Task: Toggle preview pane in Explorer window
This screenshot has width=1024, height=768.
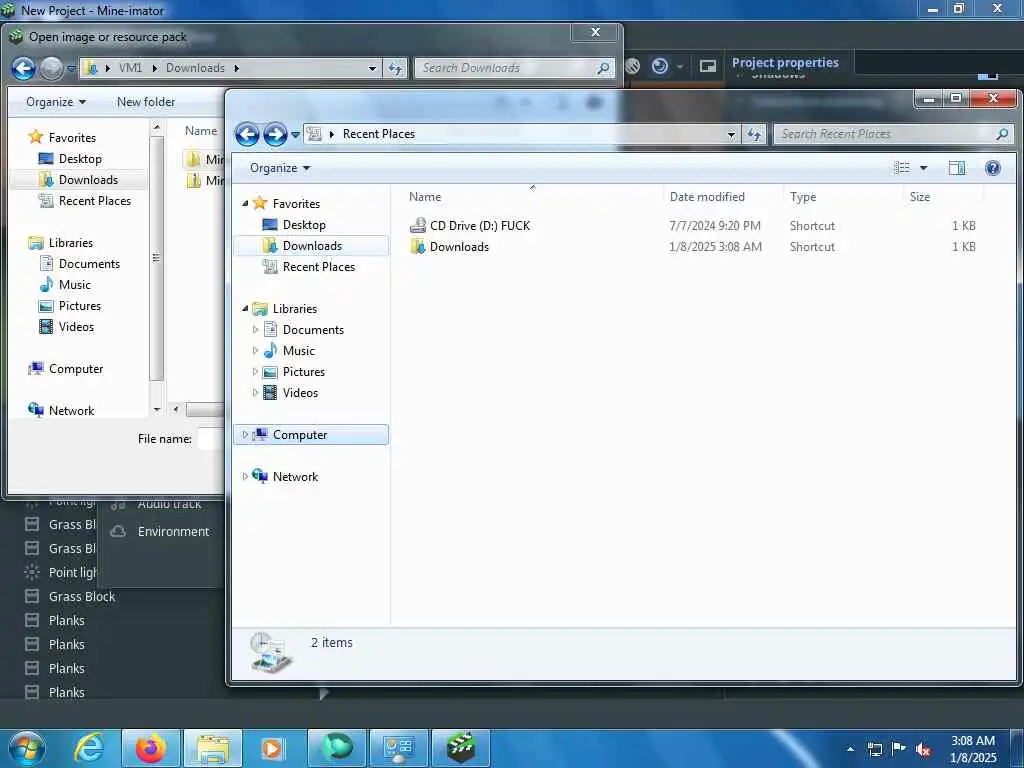Action: click(957, 168)
